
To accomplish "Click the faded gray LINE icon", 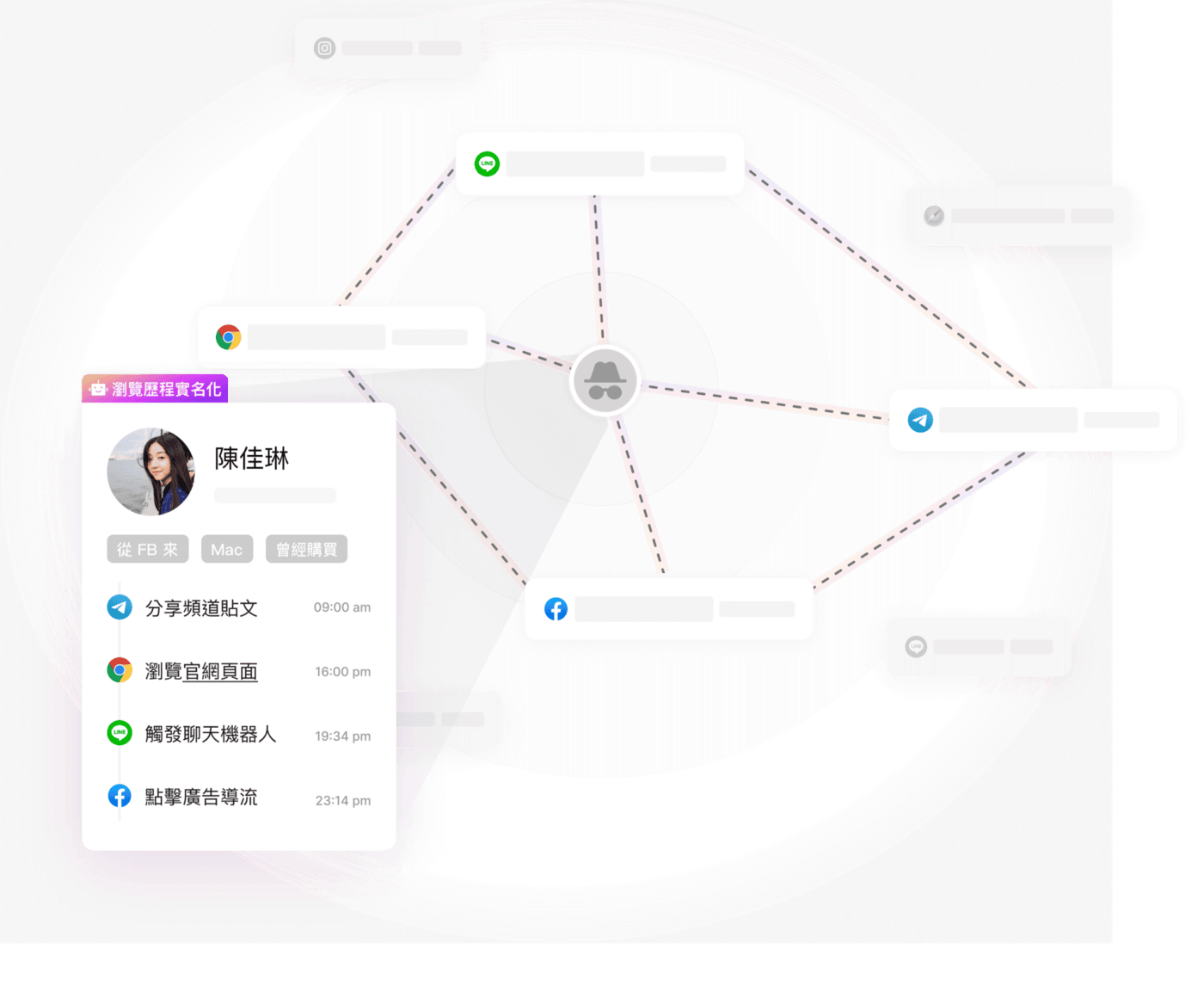I will point(916,646).
